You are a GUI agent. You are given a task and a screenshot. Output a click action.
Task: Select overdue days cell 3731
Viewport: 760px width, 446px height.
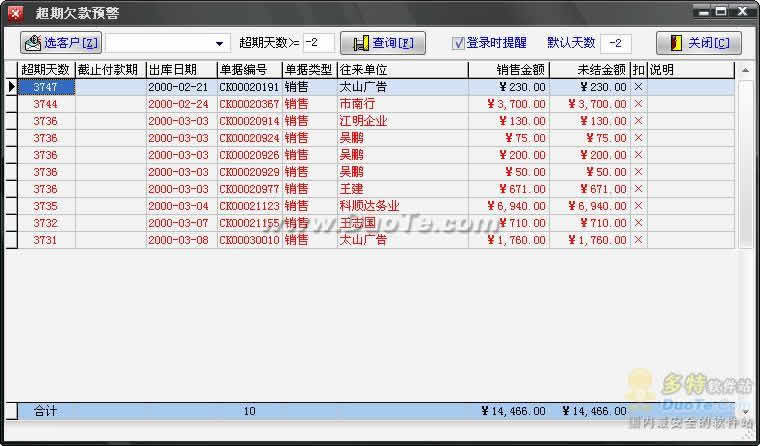pos(46,240)
